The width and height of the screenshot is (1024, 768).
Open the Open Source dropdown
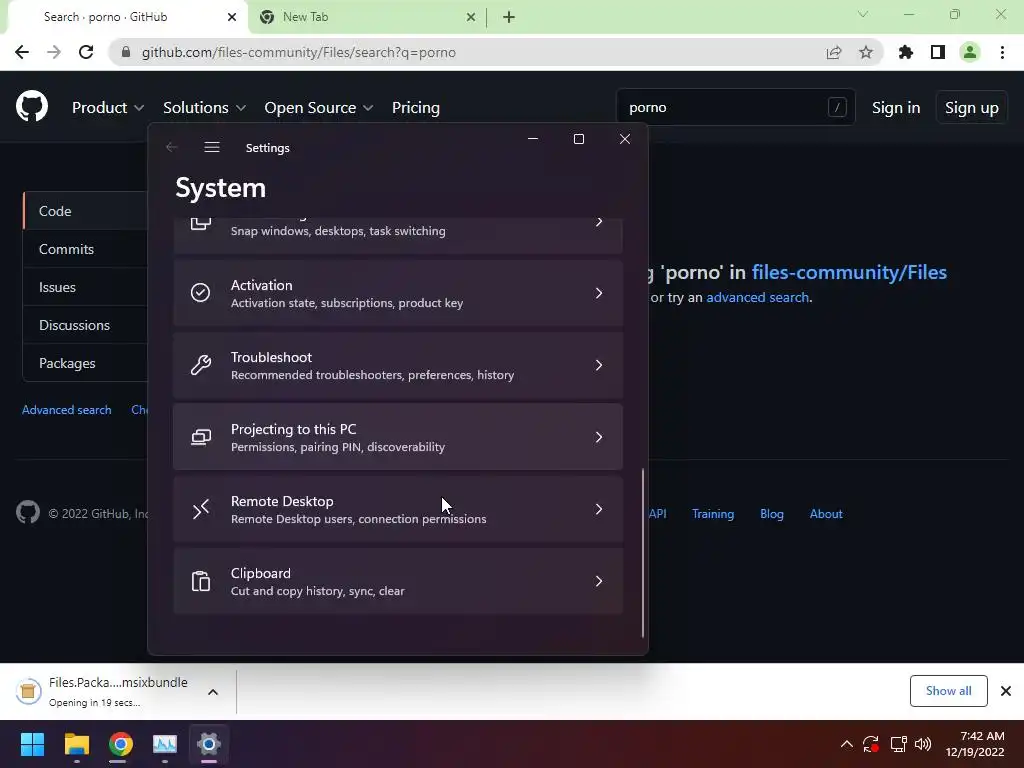(319, 108)
